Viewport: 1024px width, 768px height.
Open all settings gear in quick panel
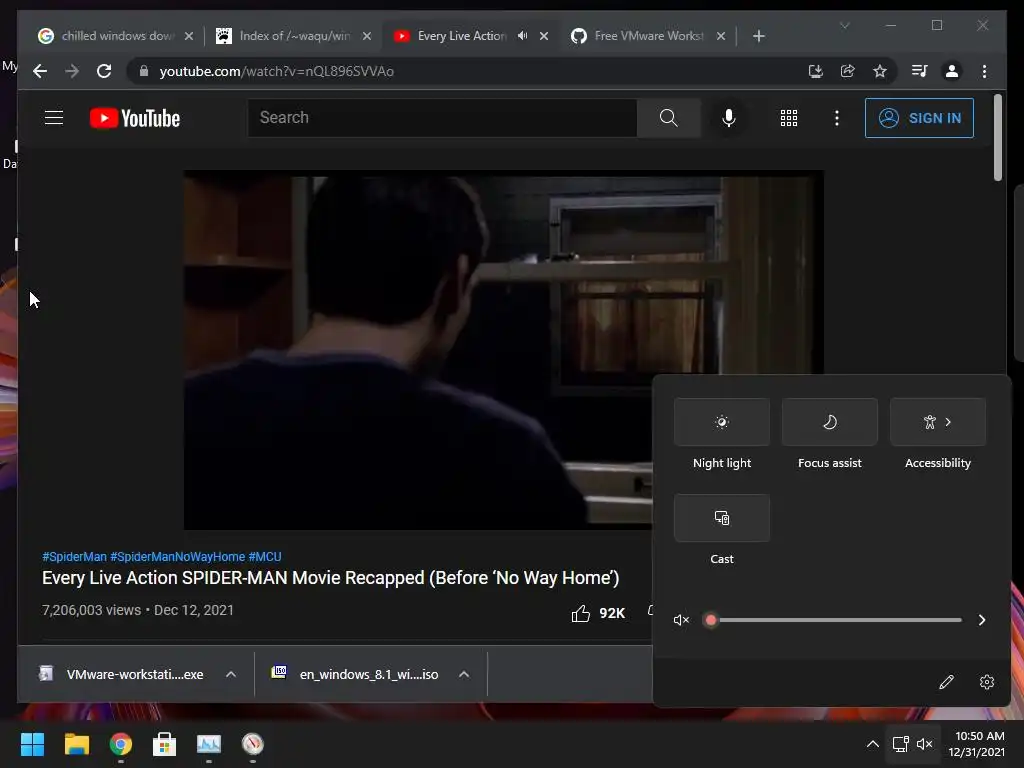point(987,682)
